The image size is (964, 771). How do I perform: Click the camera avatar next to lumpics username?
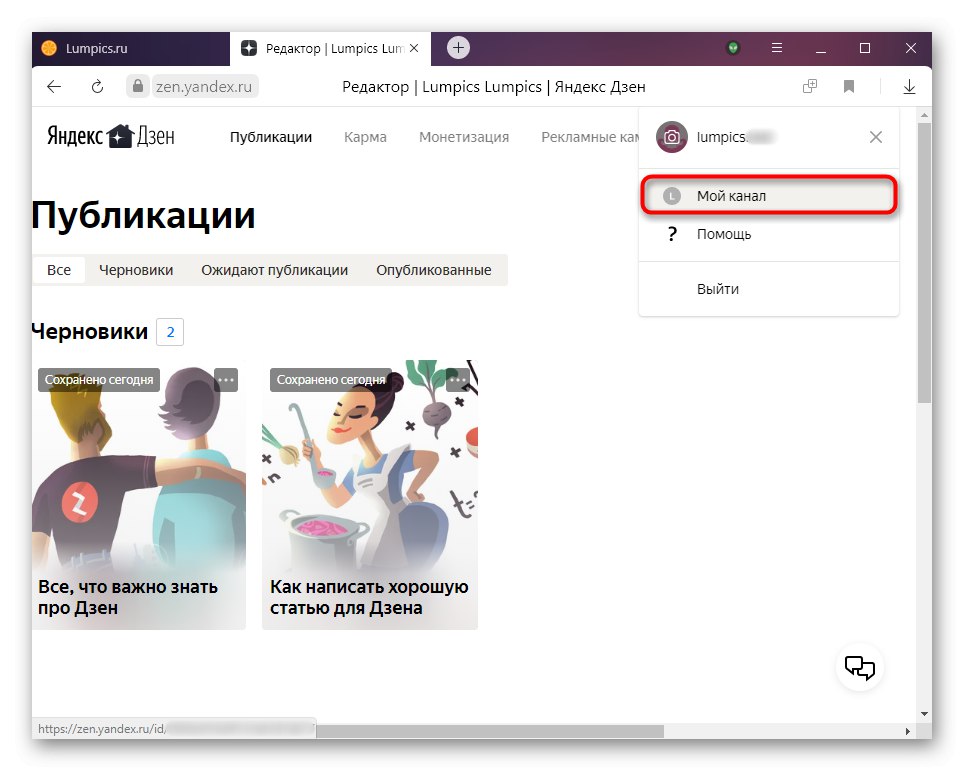click(x=671, y=137)
